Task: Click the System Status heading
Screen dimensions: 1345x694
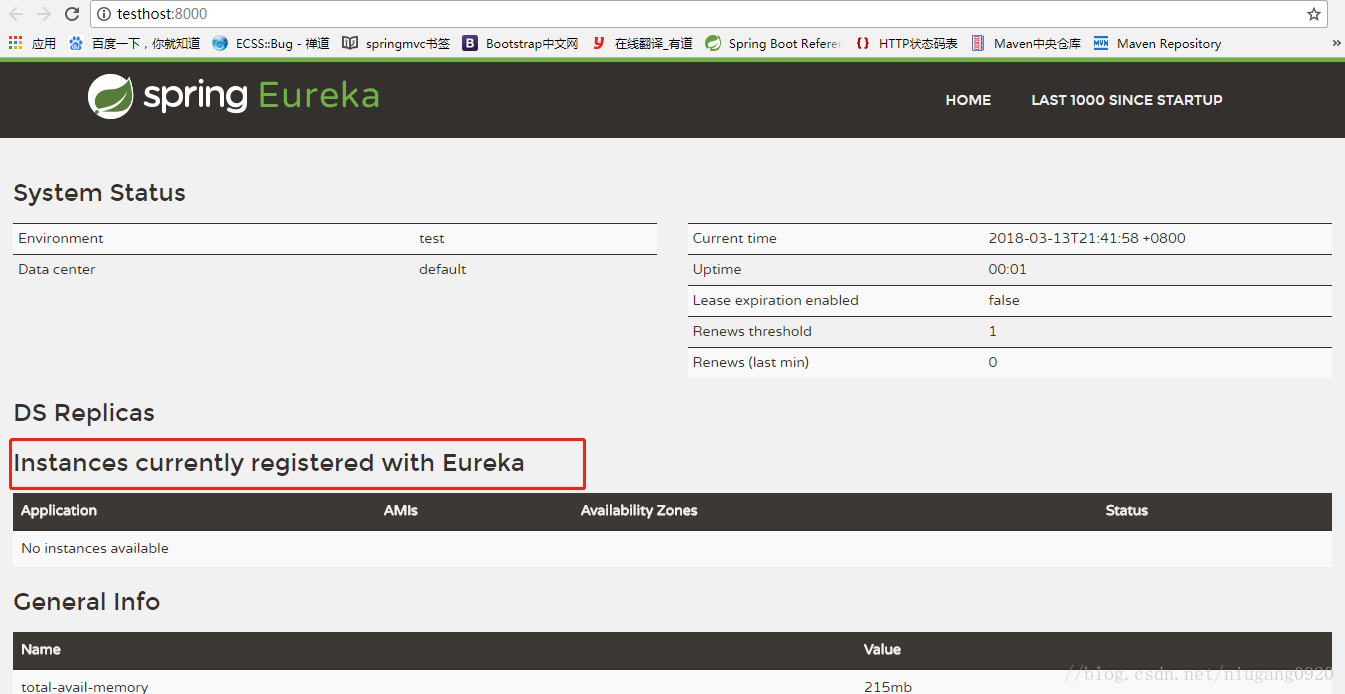Action: pyautogui.click(x=100, y=193)
